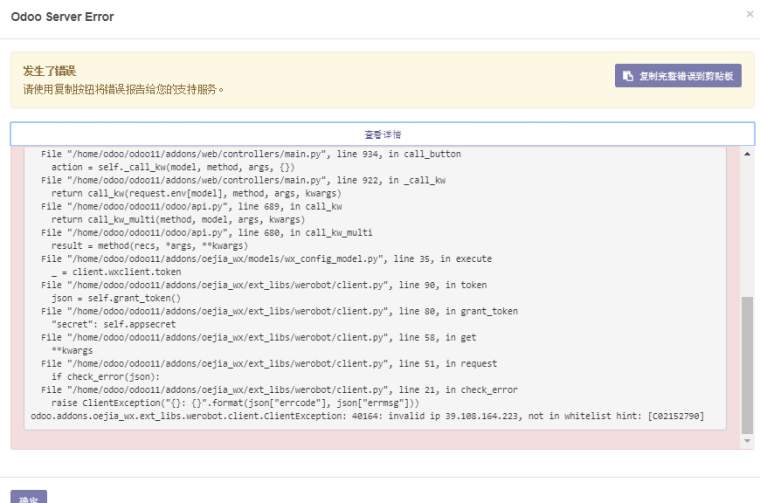
Task: Click the ClientException 40164 invalid ip line
Action: pyautogui.click(x=366, y=415)
